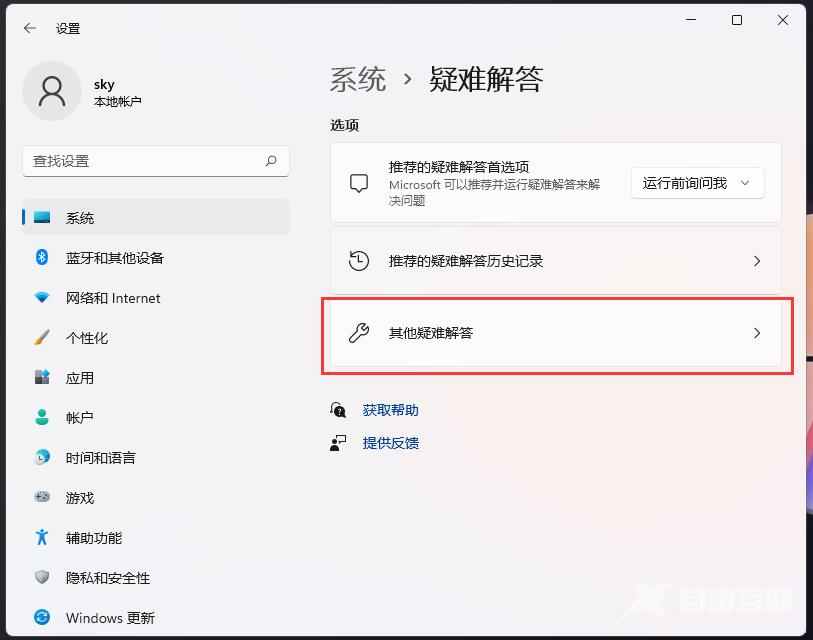Click the sky 本地帐户 profile avatar
813x640 pixels.
[52, 91]
